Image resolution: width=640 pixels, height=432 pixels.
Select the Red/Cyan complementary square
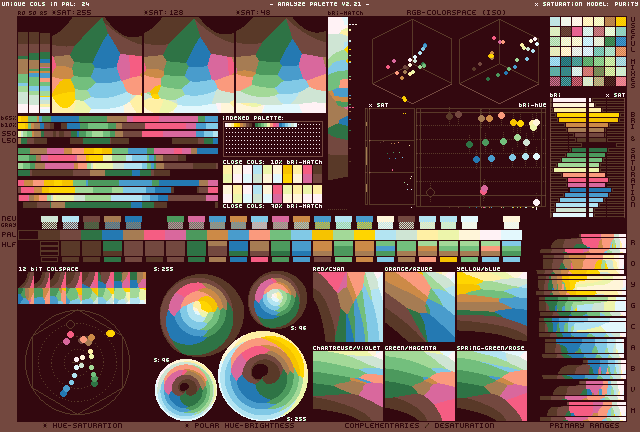point(348,307)
